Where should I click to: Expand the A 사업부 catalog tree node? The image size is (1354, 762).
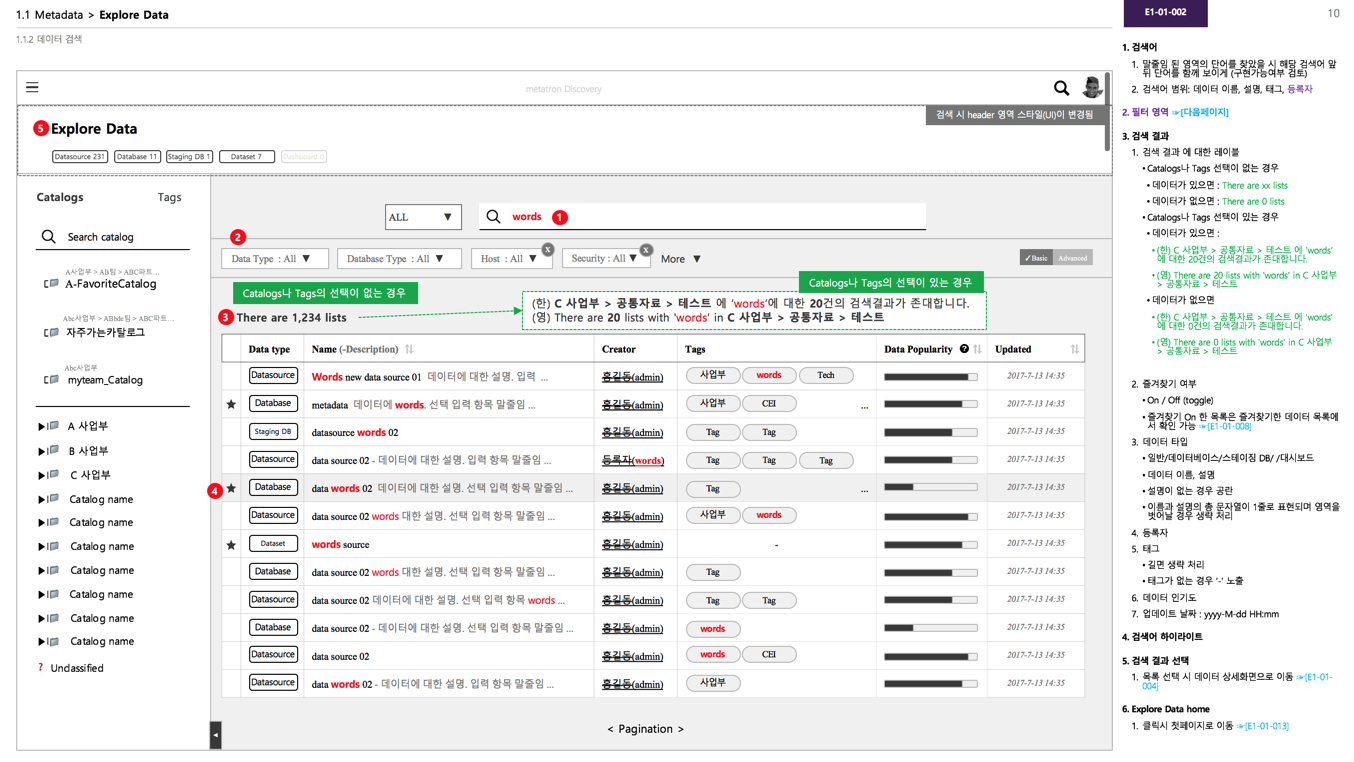pyautogui.click(x=41, y=427)
